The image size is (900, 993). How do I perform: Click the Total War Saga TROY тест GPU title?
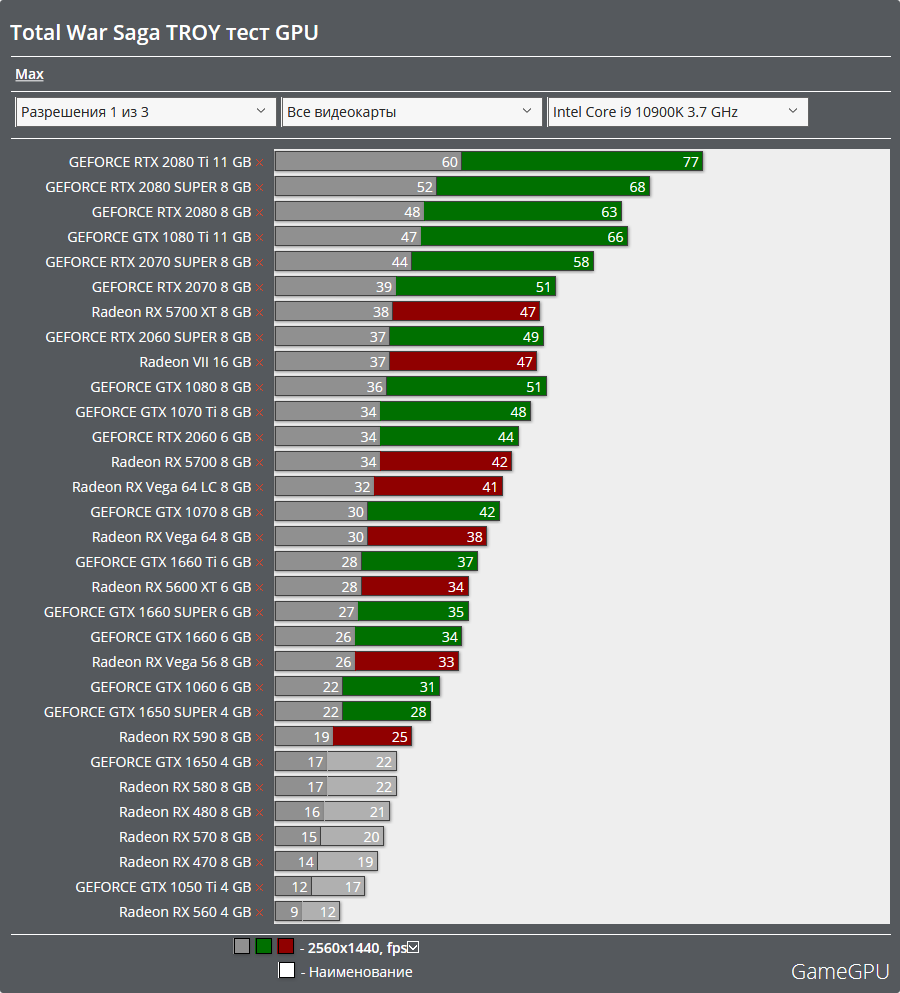pos(164,33)
